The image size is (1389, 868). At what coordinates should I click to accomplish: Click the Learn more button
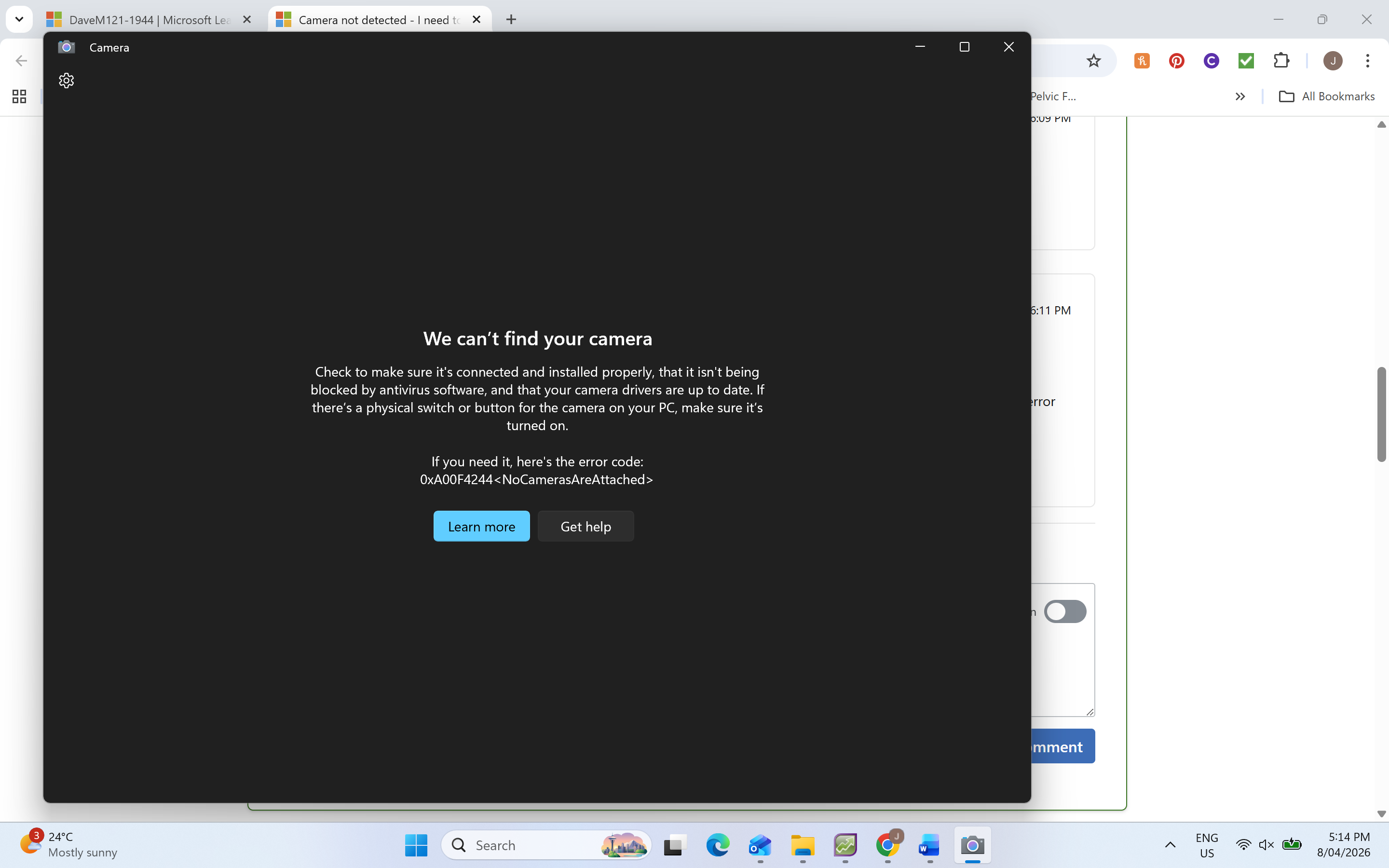click(481, 526)
